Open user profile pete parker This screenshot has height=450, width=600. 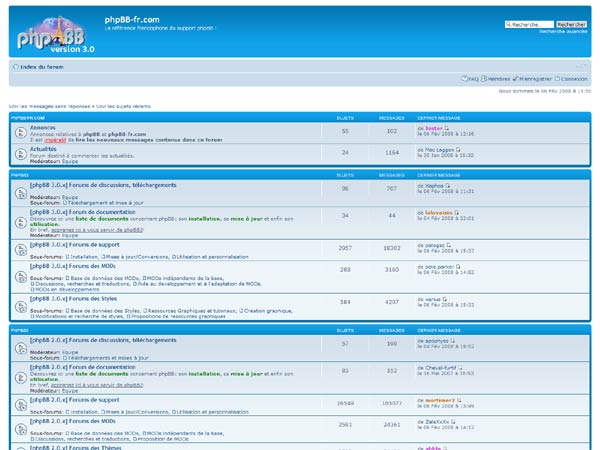(439, 267)
